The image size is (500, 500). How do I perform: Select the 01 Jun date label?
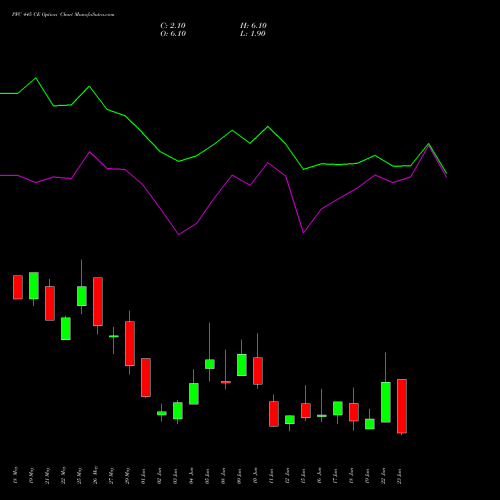pos(143,476)
